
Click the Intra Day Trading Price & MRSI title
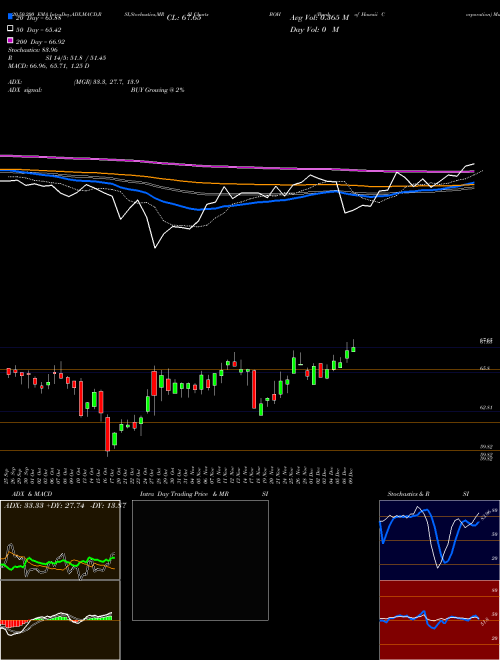[x=204, y=494]
